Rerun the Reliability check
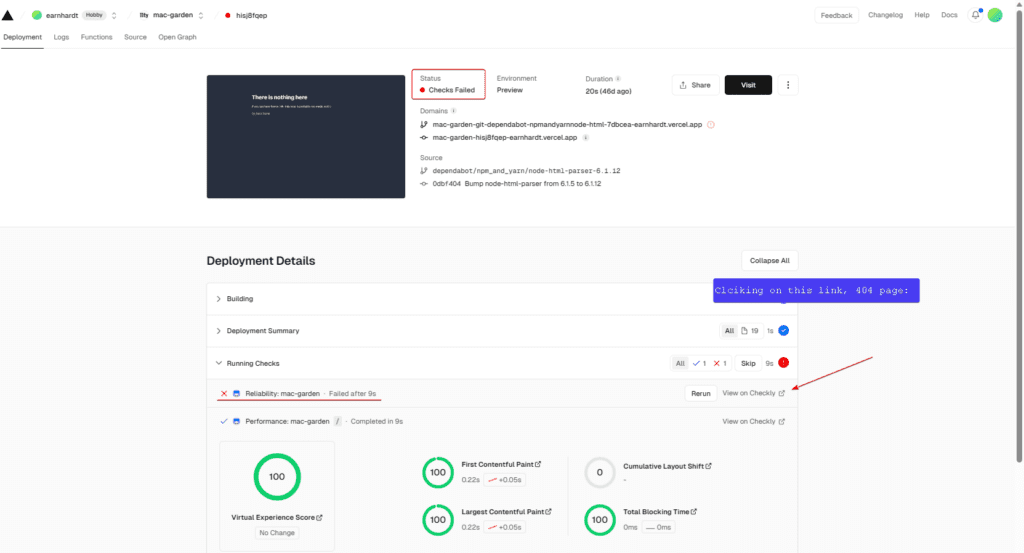Image resolution: width=1024 pixels, height=553 pixels. (x=701, y=394)
